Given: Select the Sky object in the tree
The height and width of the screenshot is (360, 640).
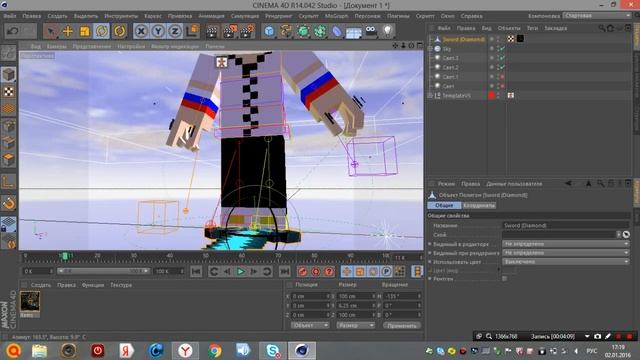Looking at the screenshot, I should pos(447,49).
